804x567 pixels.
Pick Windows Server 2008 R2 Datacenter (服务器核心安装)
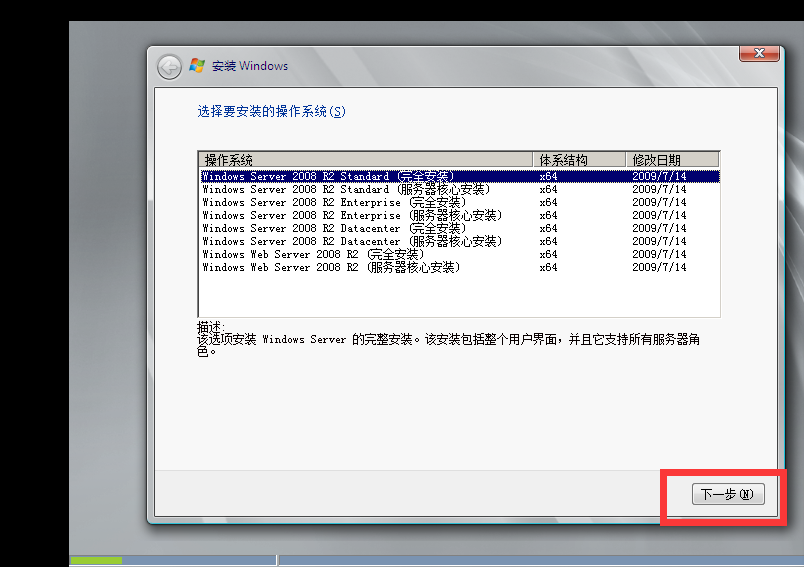coord(352,241)
